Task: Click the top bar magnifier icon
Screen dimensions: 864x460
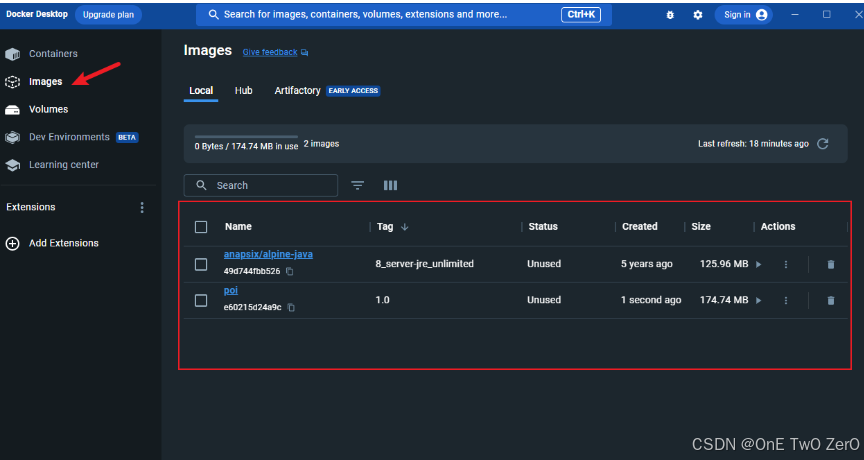Action: point(214,15)
